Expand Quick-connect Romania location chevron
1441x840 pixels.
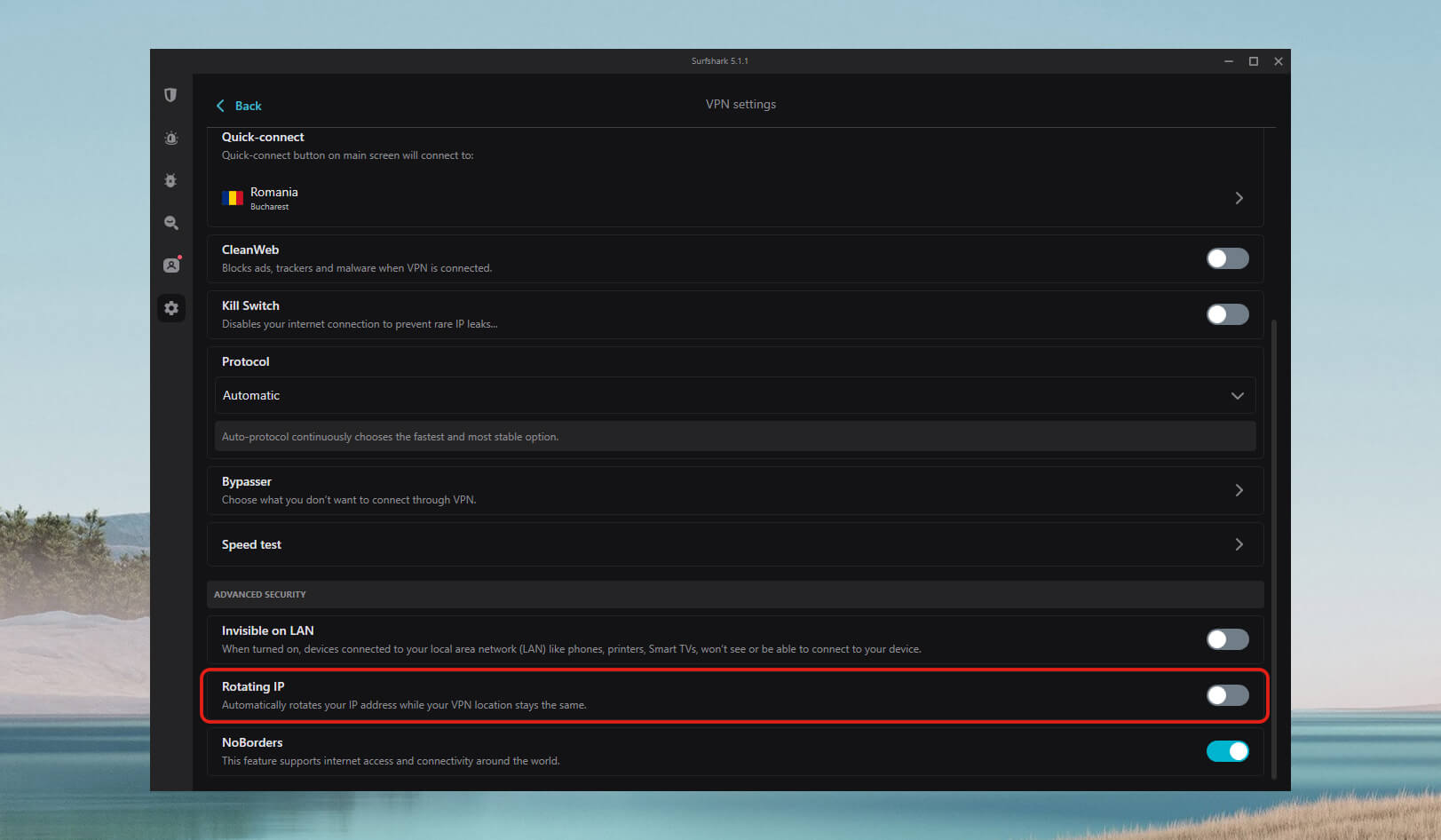tap(1239, 198)
